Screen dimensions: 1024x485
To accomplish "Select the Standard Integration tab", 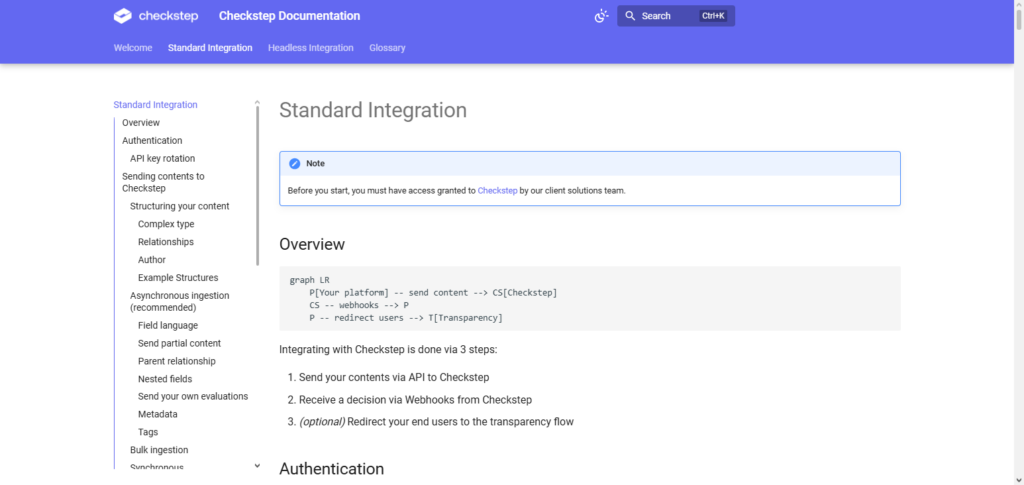I will click(x=210, y=48).
